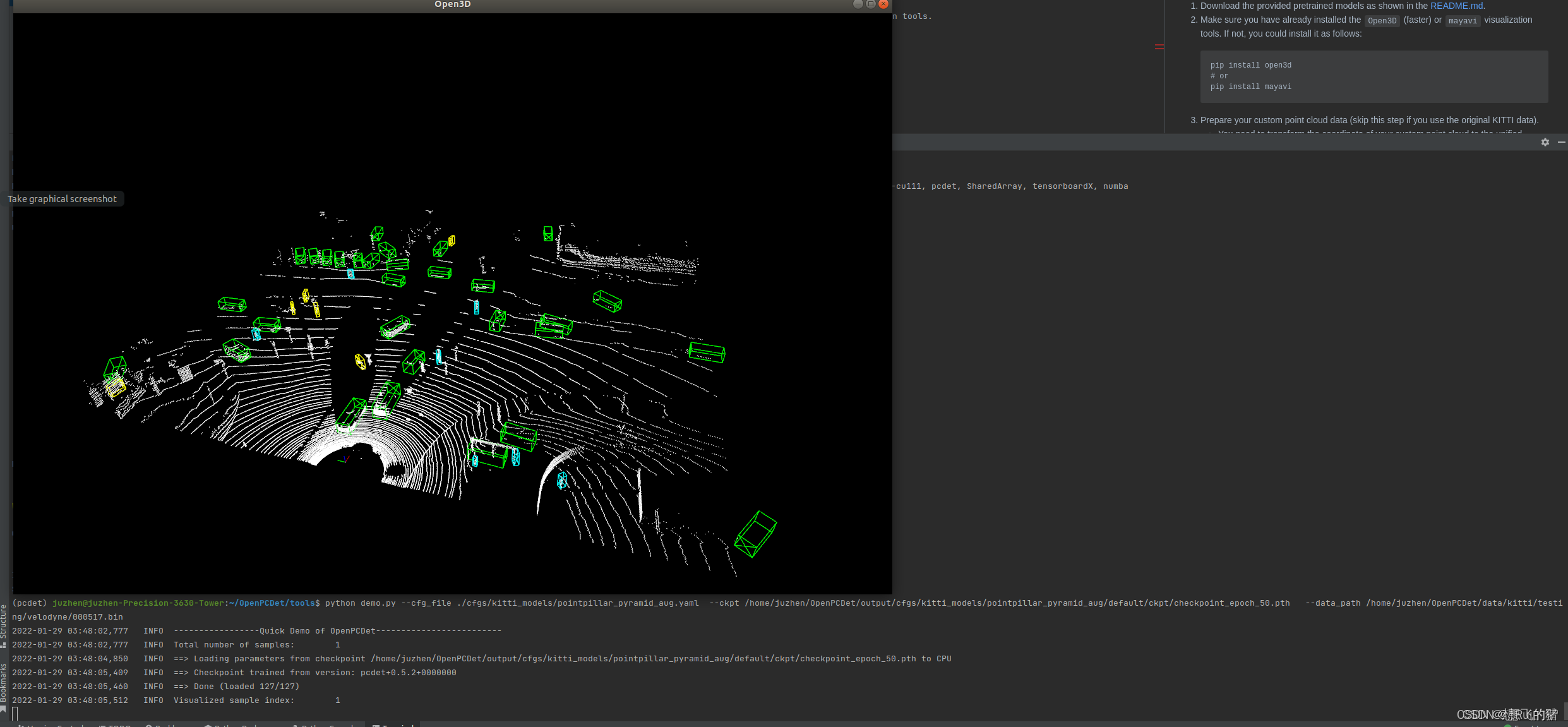Click the mayavi inline code label

click(1462, 21)
